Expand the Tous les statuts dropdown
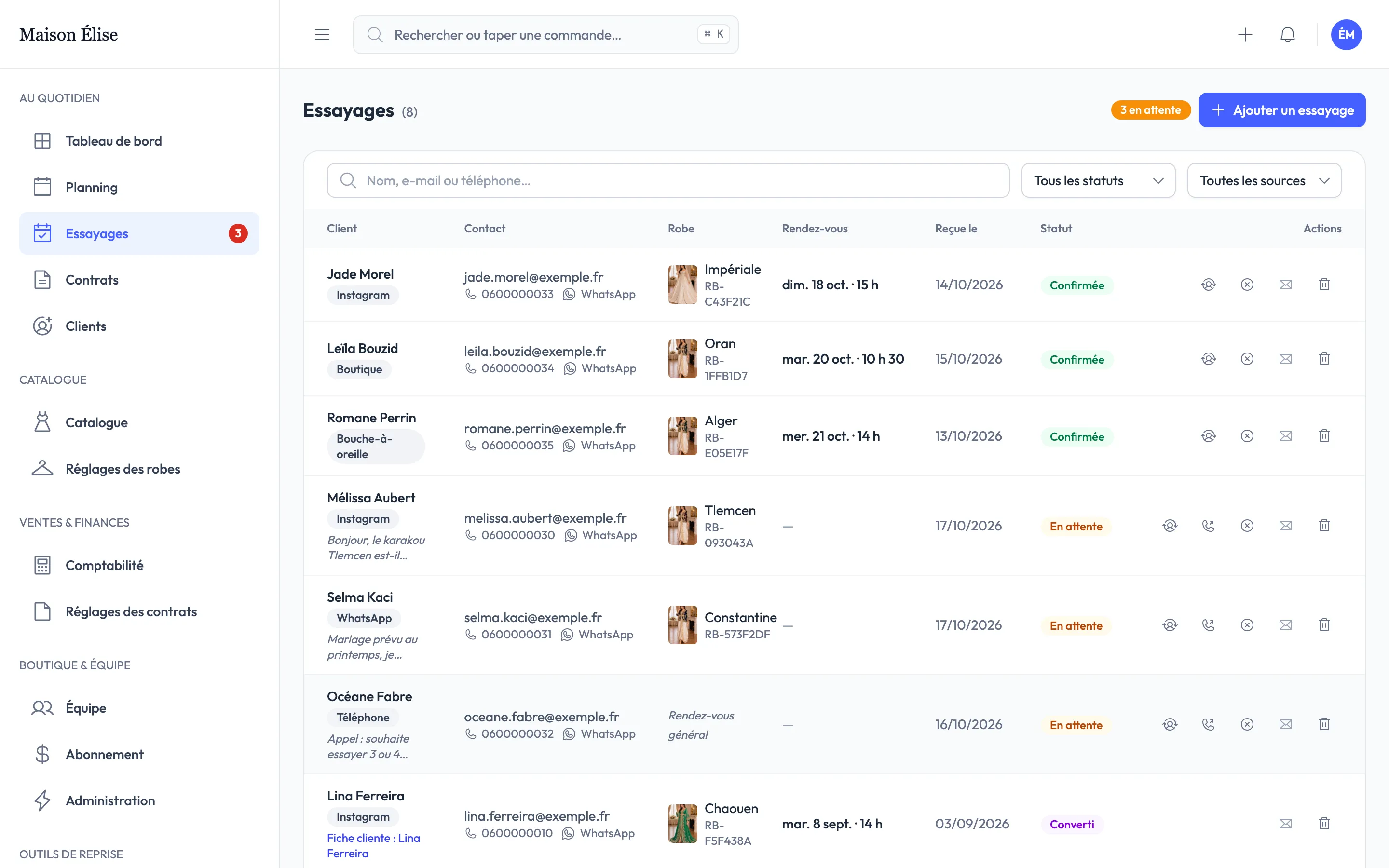Screen dimensions: 1389x868 [x=1098, y=180]
